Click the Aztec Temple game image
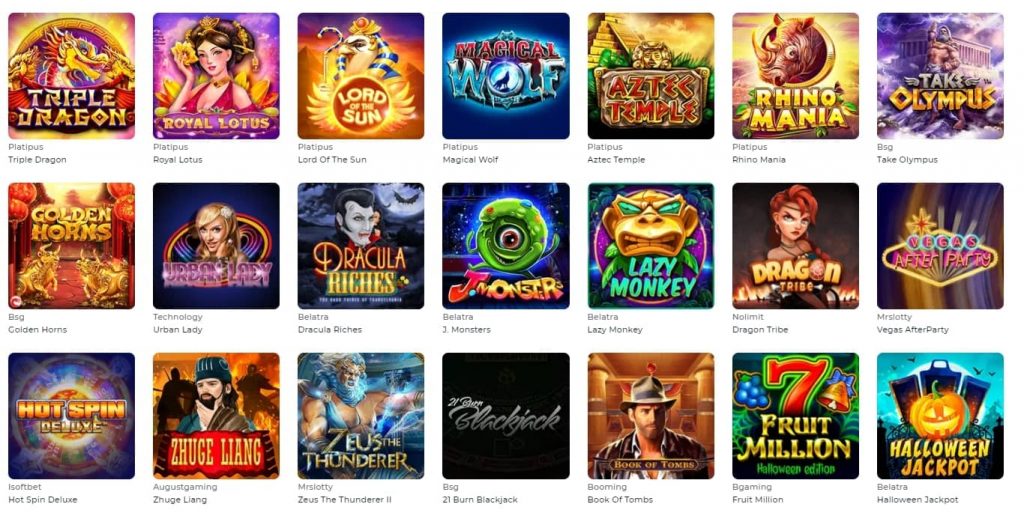The width and height of the screenshot is (1024, 513). point(650,76)
